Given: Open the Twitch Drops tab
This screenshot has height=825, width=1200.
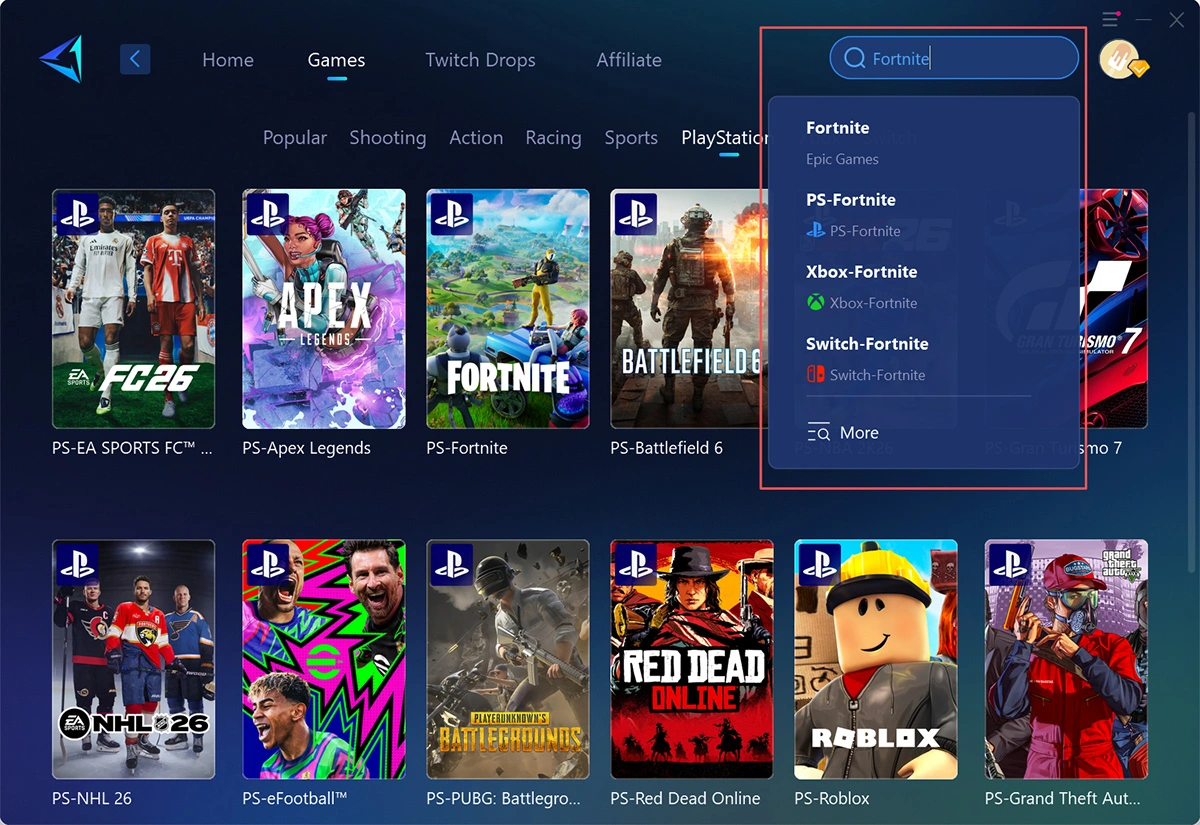Looking at the screenshot, I should (x=480, y=60).
